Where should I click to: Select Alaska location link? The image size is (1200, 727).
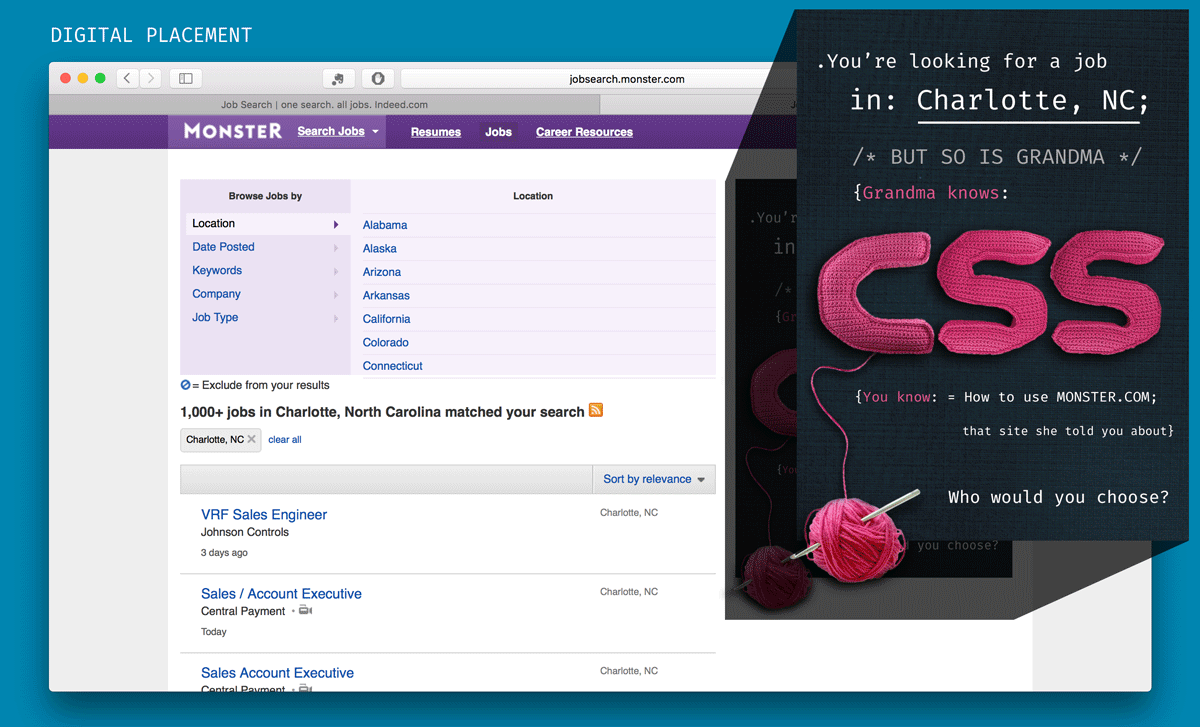tap(380, 248)
